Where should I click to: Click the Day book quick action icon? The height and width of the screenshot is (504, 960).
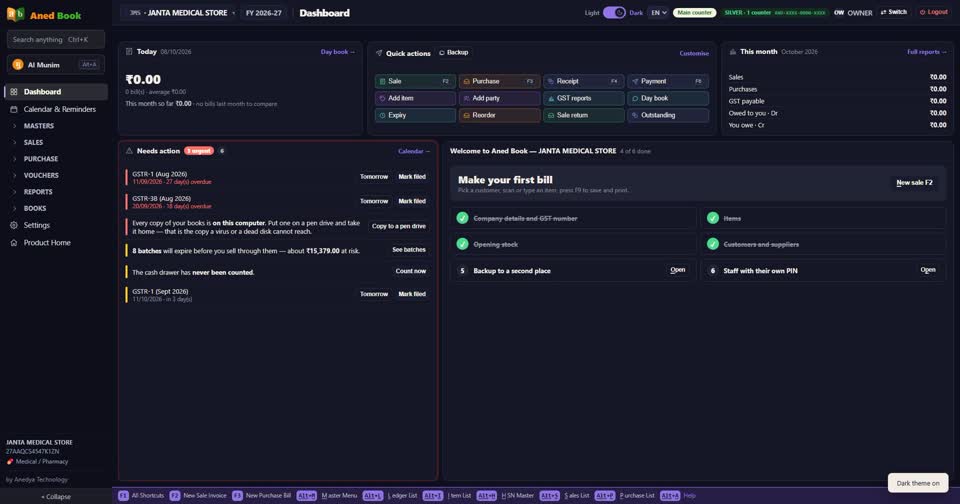click(x=635, y=98)
